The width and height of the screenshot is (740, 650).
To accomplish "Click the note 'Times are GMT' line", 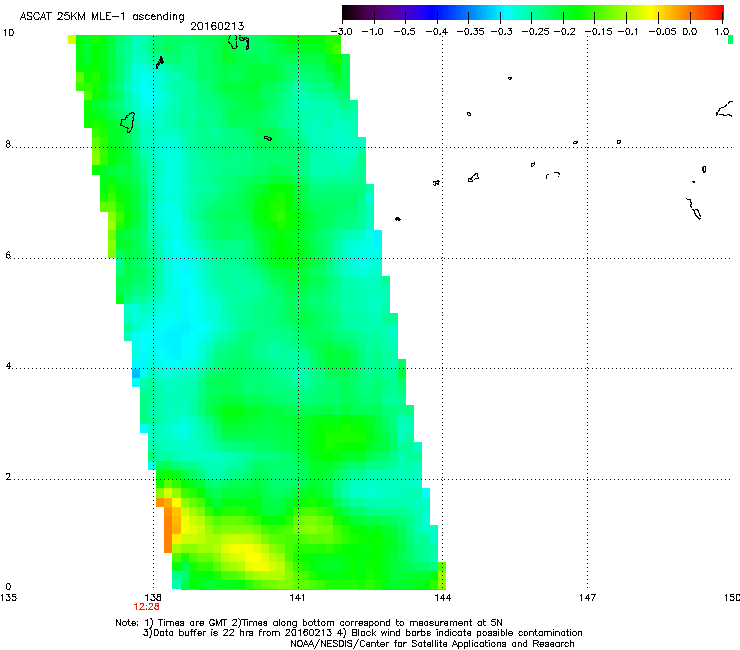I will click(309, 623).
